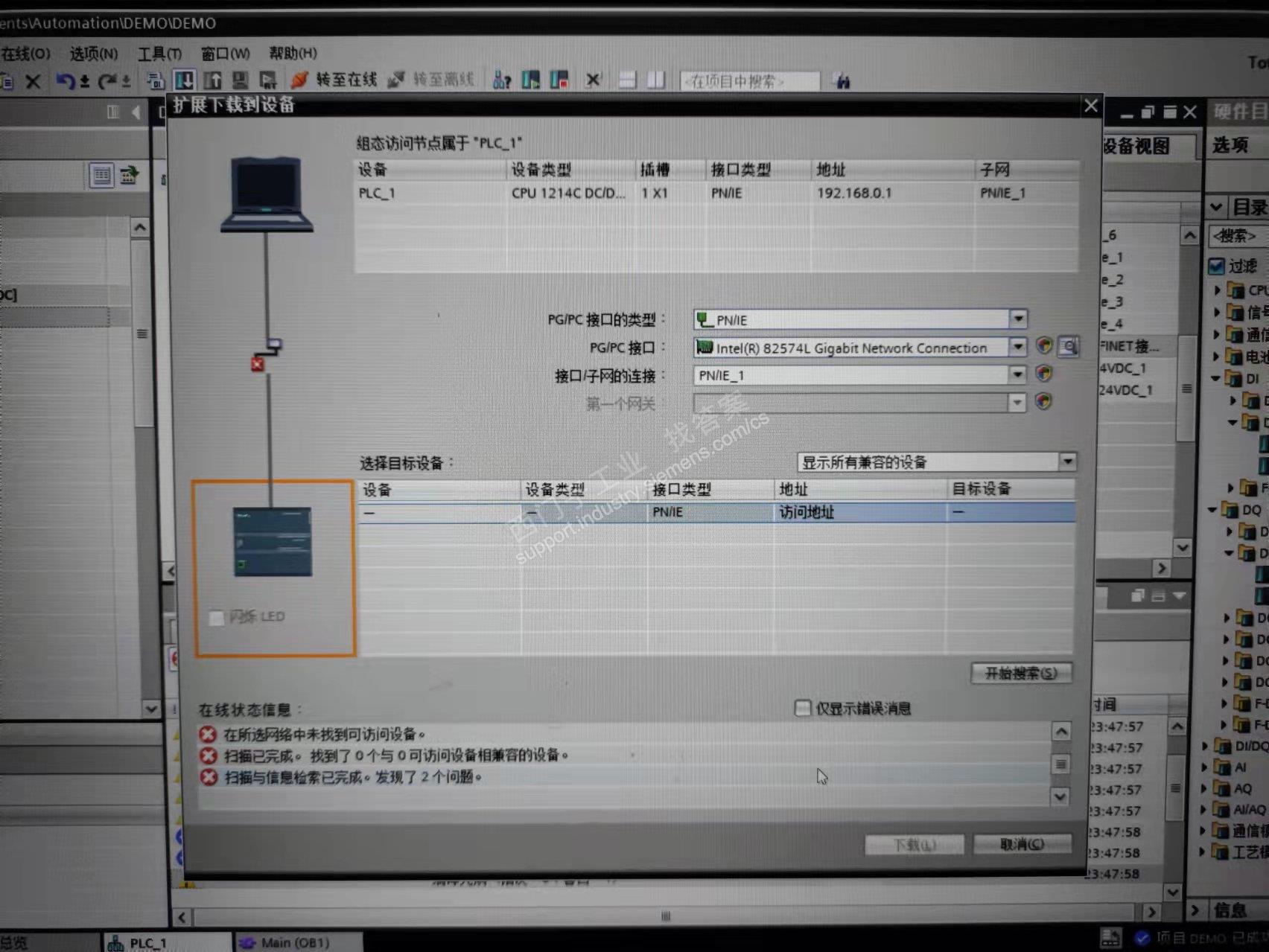Select the PN/IE target device row
This screenshot has height=952, width=1269.
[x=716, y=512]
